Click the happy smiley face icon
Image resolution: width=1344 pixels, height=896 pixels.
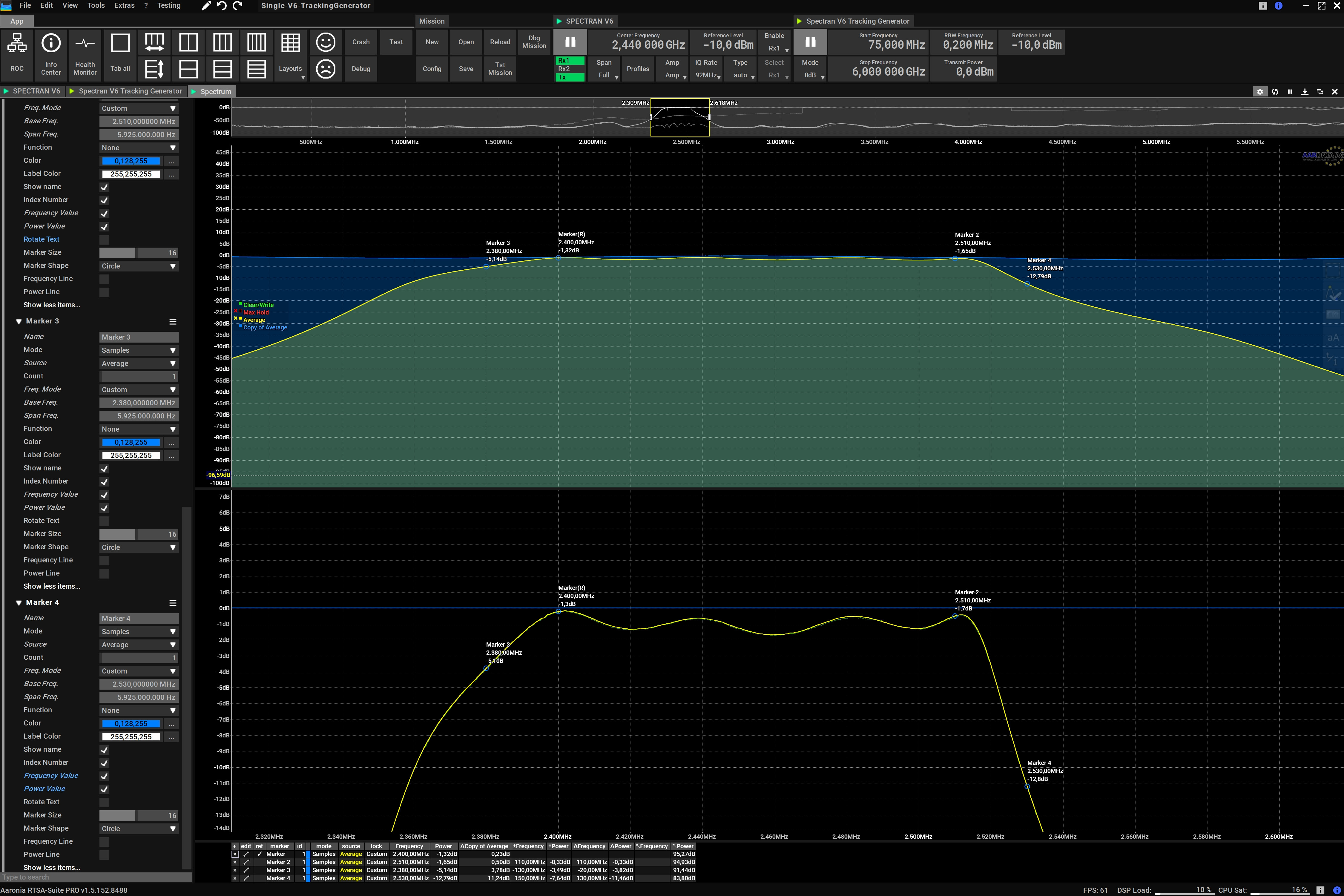coord(326,42)
